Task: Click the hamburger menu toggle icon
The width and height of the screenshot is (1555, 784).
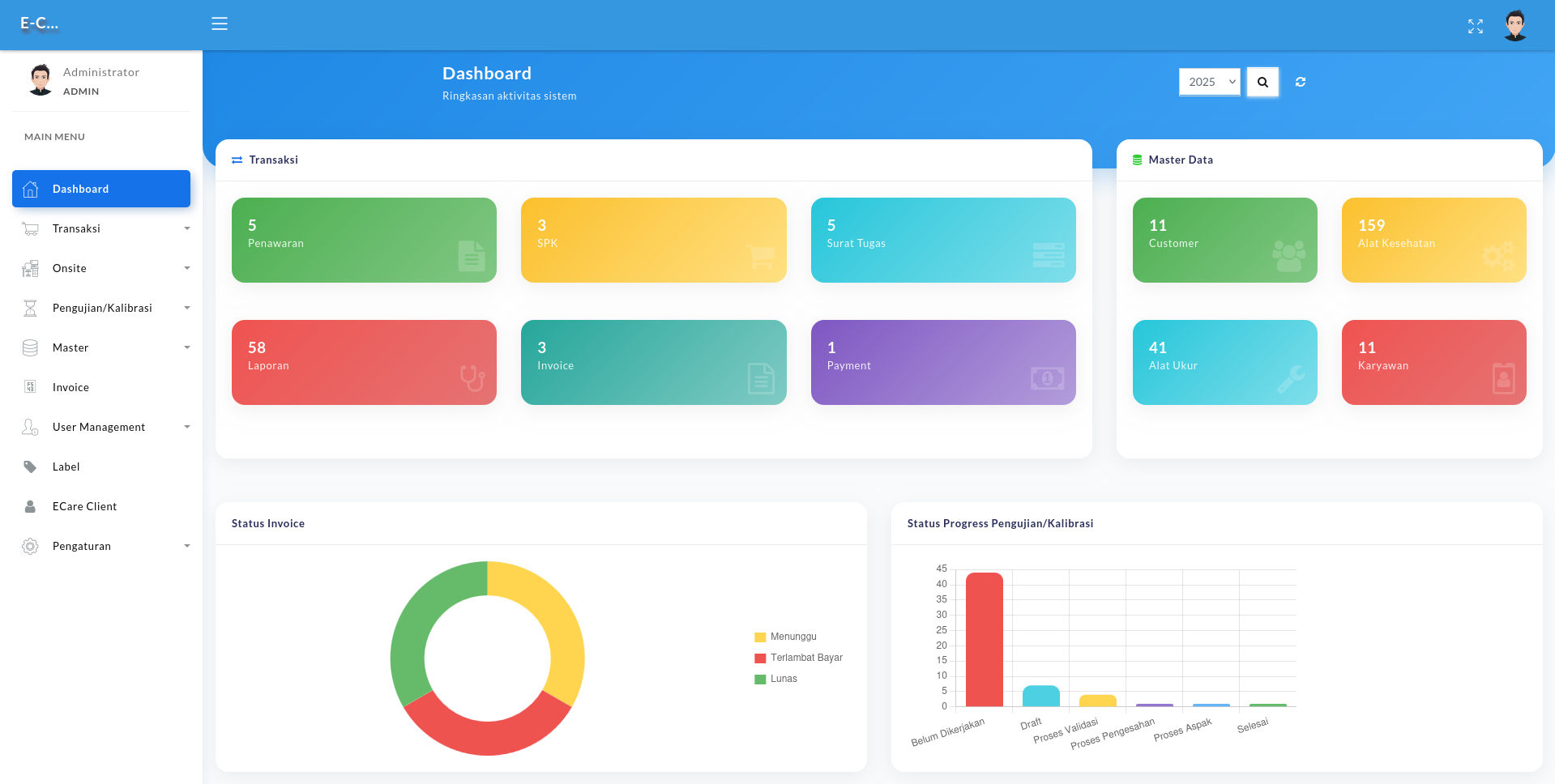Action: [x=219, y=24]
